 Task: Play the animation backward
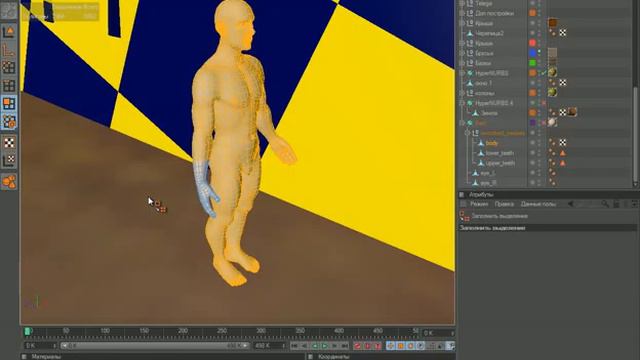coord(315,346)
